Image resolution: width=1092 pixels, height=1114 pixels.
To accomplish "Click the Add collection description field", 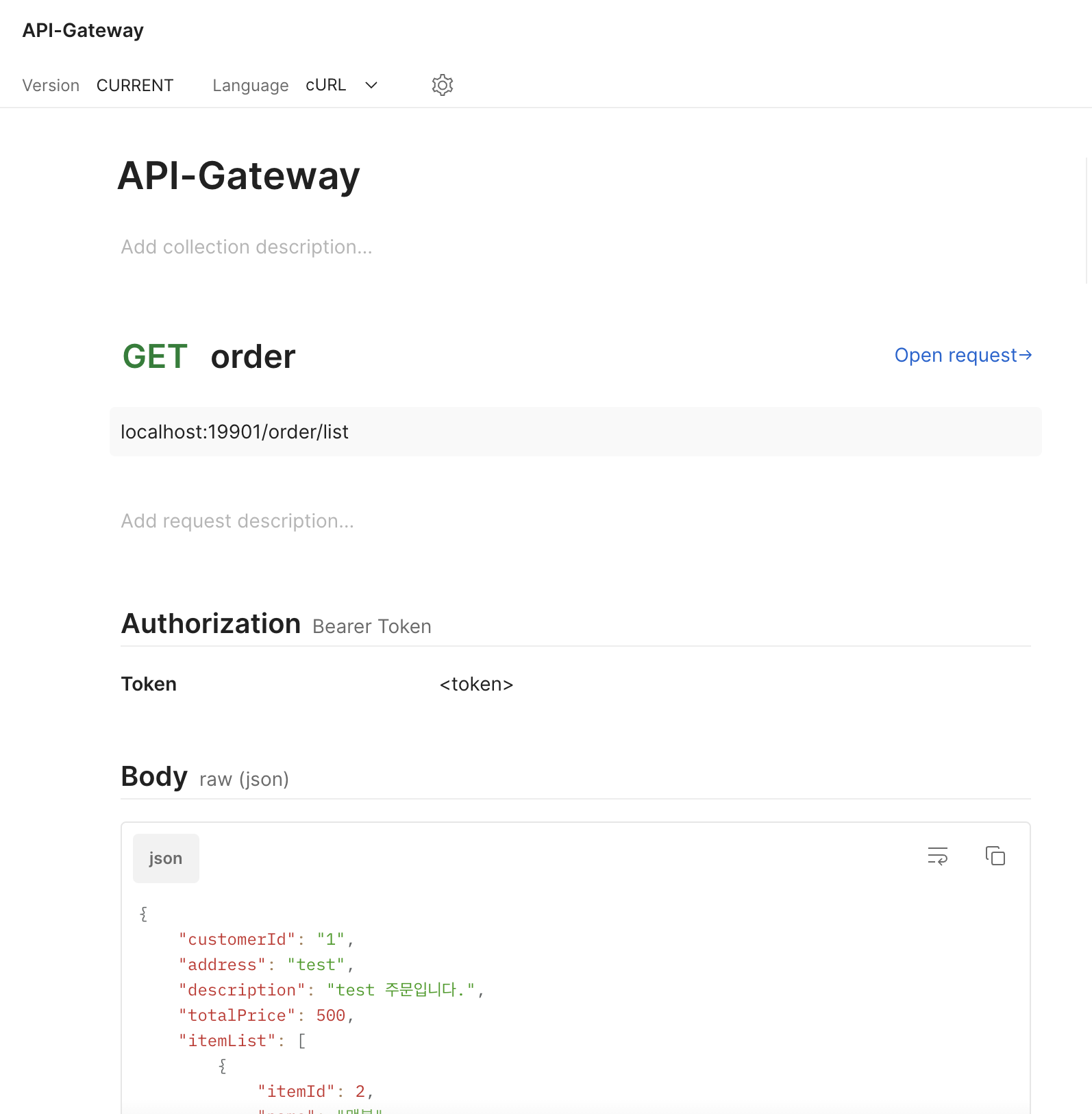I will (247, 247).
